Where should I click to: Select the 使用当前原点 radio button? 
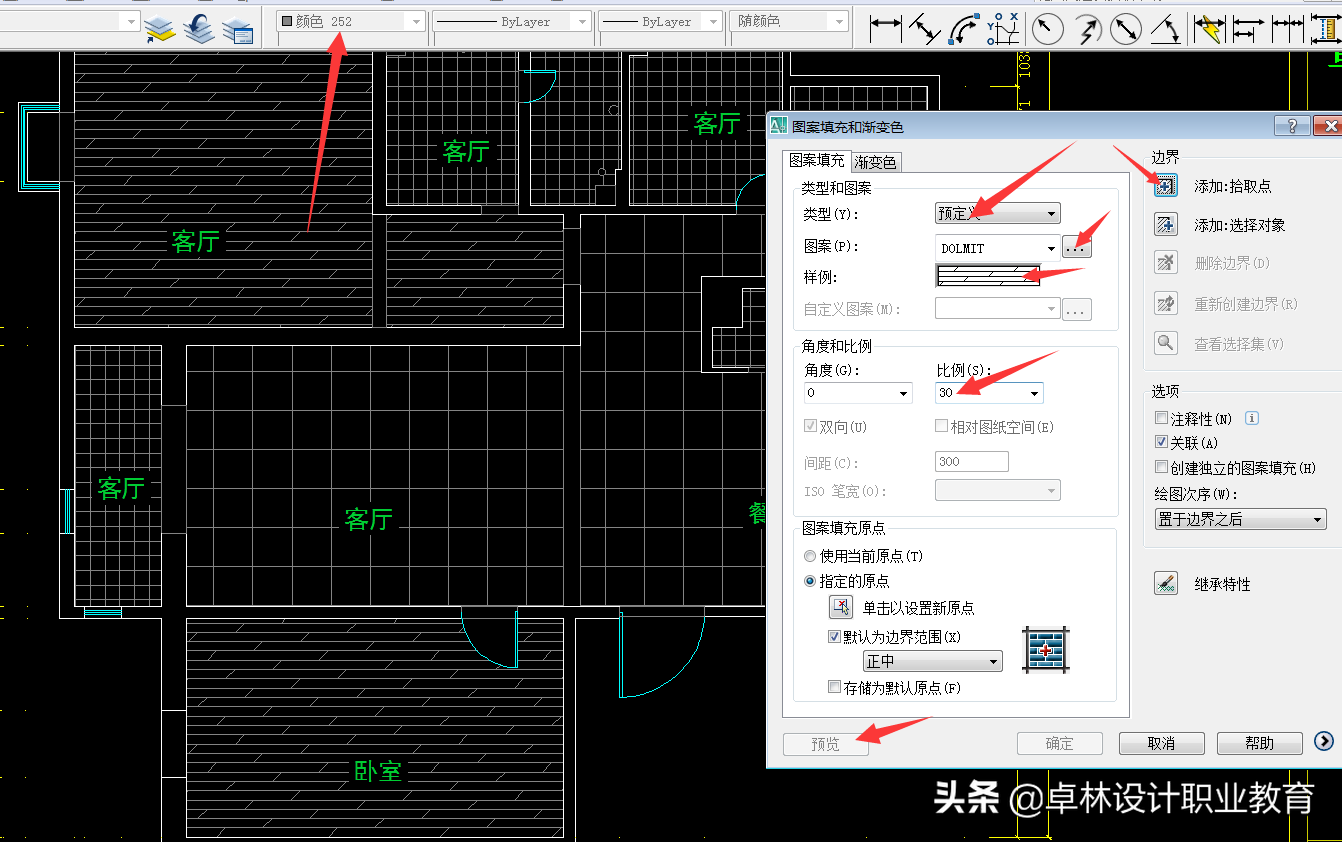pyautogui.click(x=810, y=556)
